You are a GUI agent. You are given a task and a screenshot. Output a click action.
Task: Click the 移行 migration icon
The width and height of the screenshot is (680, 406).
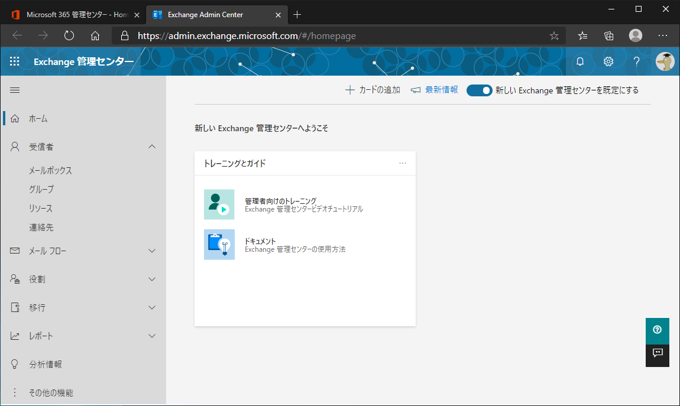(x=15, y=307)
